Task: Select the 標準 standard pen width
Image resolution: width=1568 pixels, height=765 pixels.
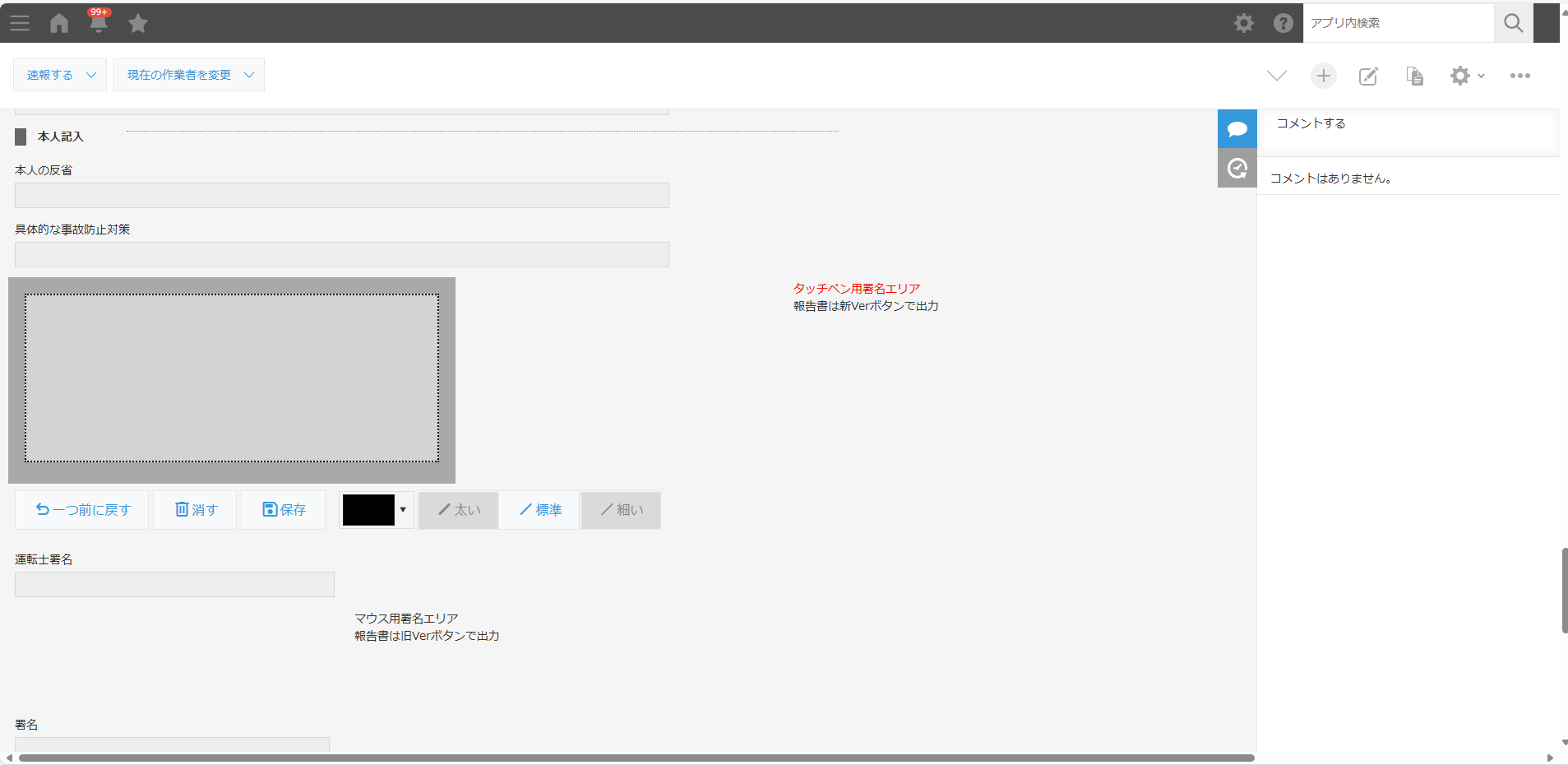Action: click(x=539, y=510)
